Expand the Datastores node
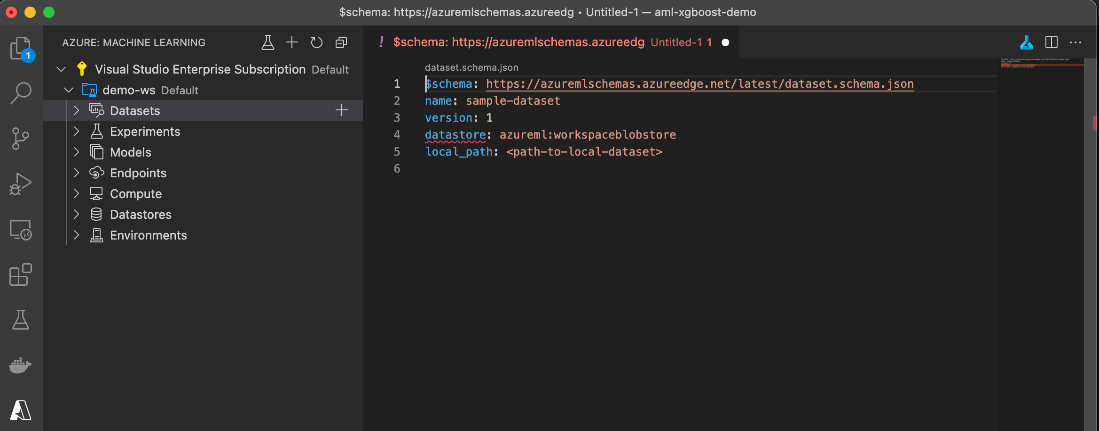The image size is (1099, 431). pyautogui.click(x=76, y=214)
